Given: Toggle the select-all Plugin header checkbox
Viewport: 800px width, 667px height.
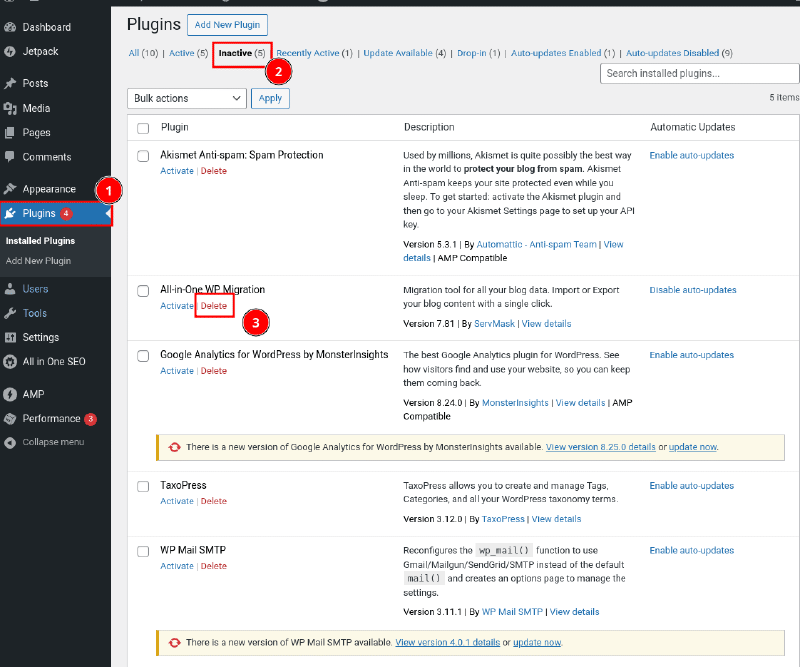Looking at the screenshot, I should [x=143, y=128].
